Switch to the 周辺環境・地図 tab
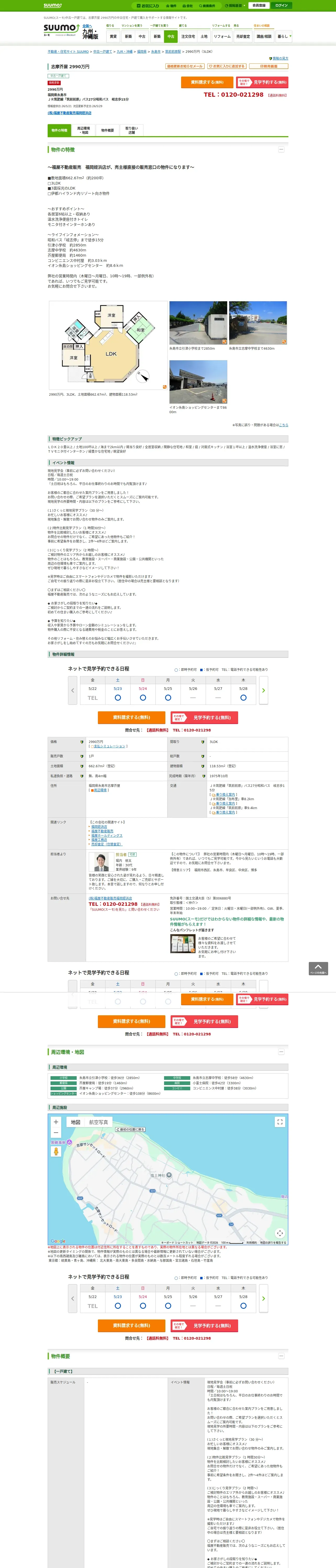The width and height of the screenshot is (336, 1568). click(83, 130)
